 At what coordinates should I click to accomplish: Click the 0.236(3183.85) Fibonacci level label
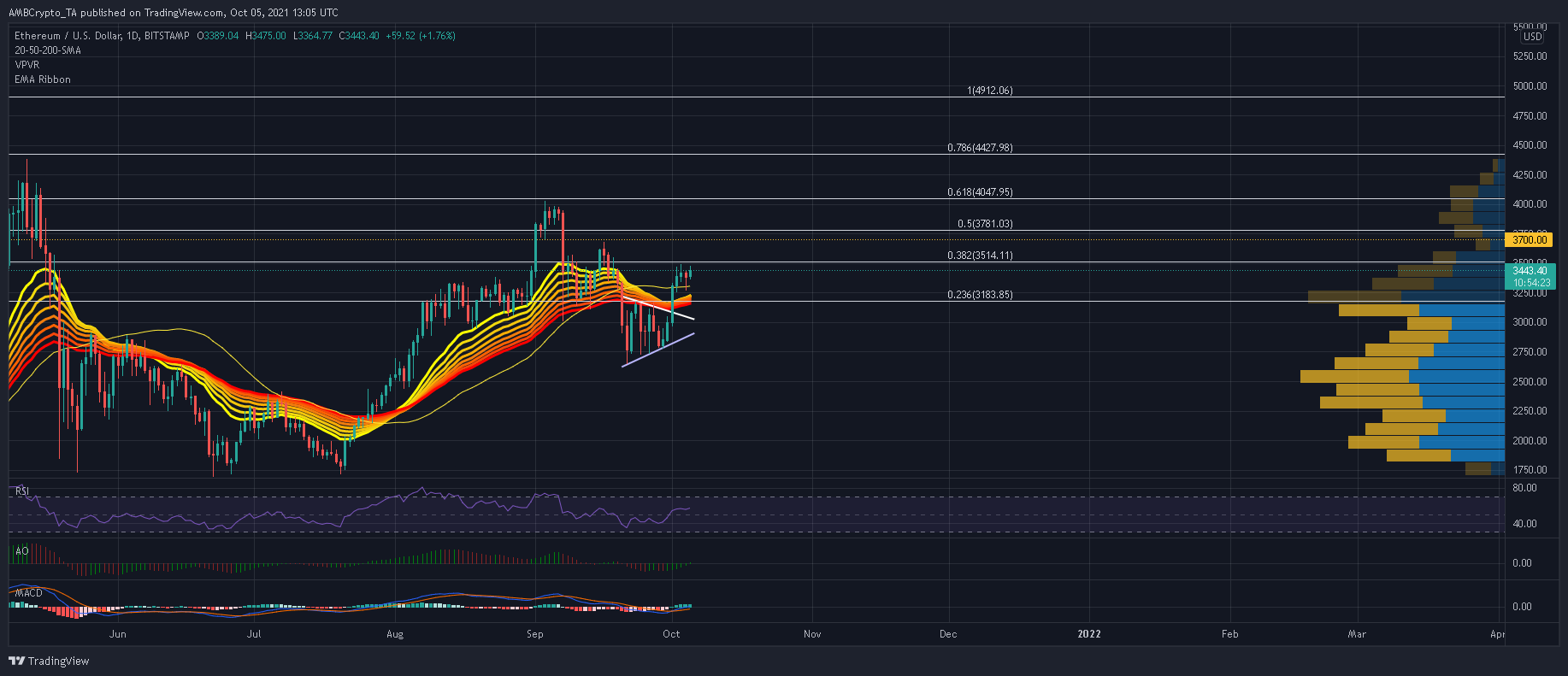point(980,295)
